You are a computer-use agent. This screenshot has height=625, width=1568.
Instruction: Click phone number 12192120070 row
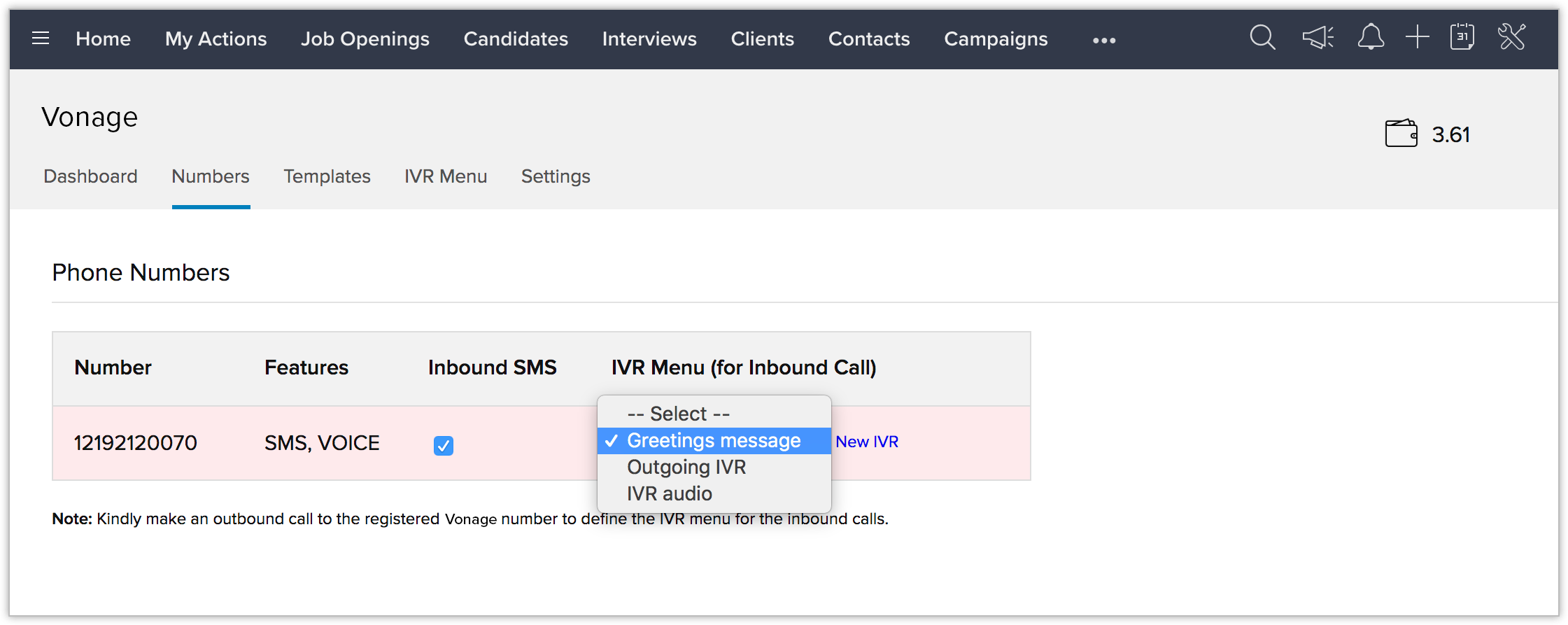click(136, 443)
